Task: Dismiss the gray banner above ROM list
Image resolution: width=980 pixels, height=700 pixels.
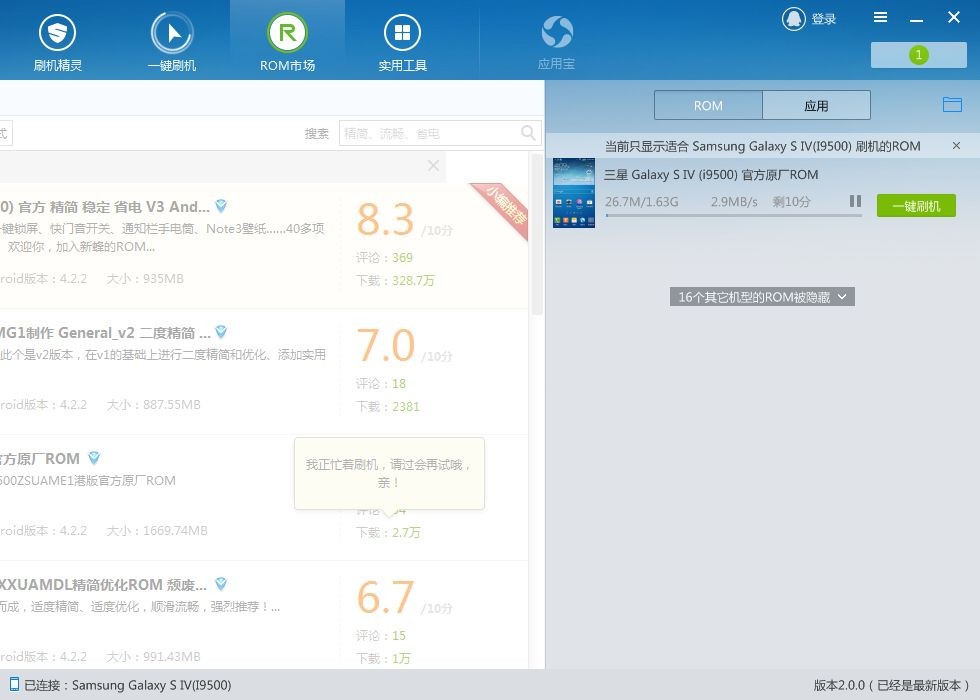Action: click(433, 166)
